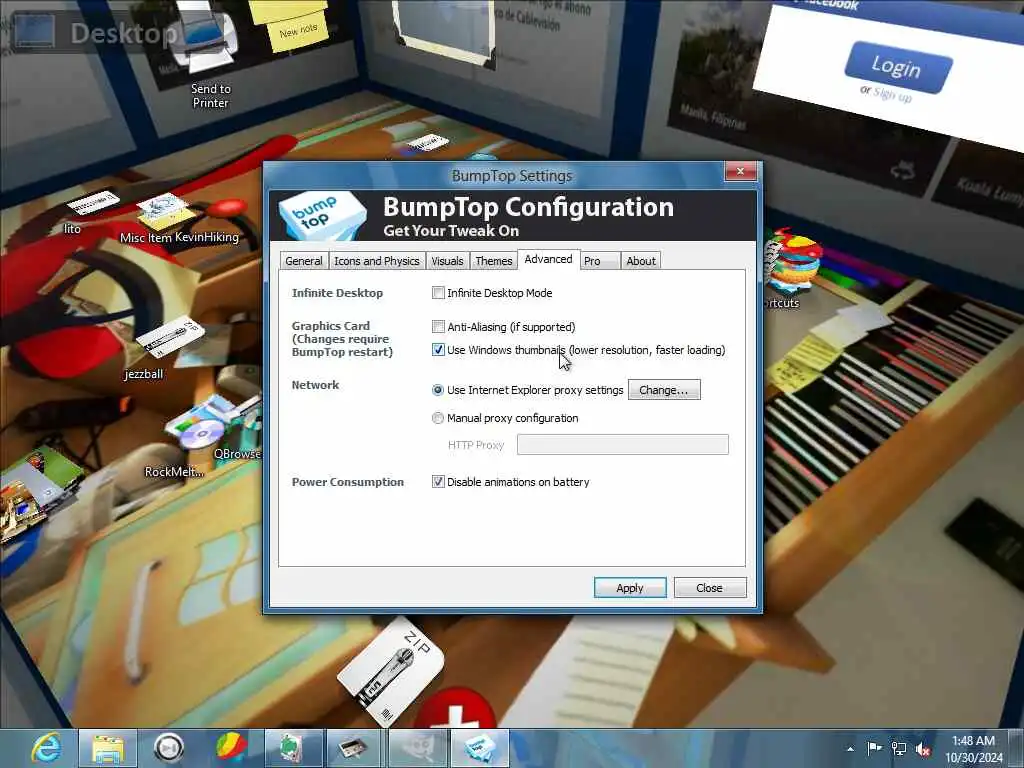1024x768 pixels.
Task: Open the Action Center flag icon
Action: [x=874, y=748]
